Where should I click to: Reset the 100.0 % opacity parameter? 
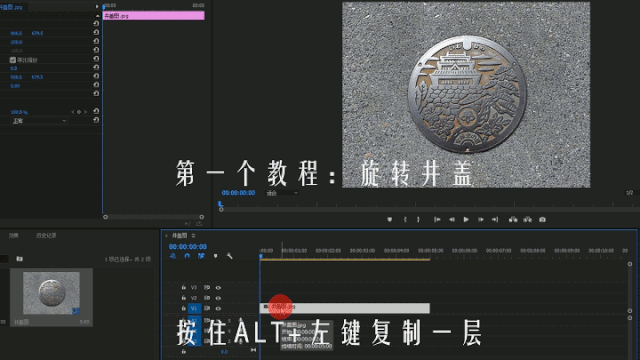pyautogui.click(x=96, y=111)
